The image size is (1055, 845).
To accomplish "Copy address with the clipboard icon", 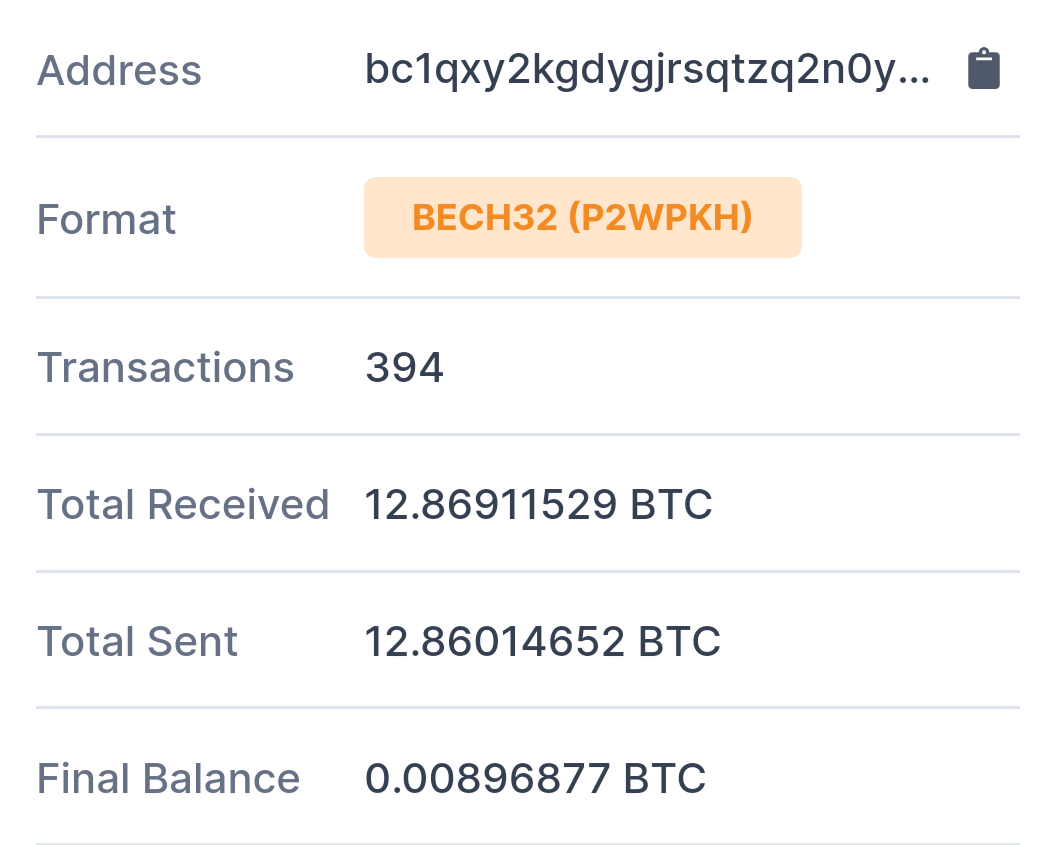I will (984, 69).
